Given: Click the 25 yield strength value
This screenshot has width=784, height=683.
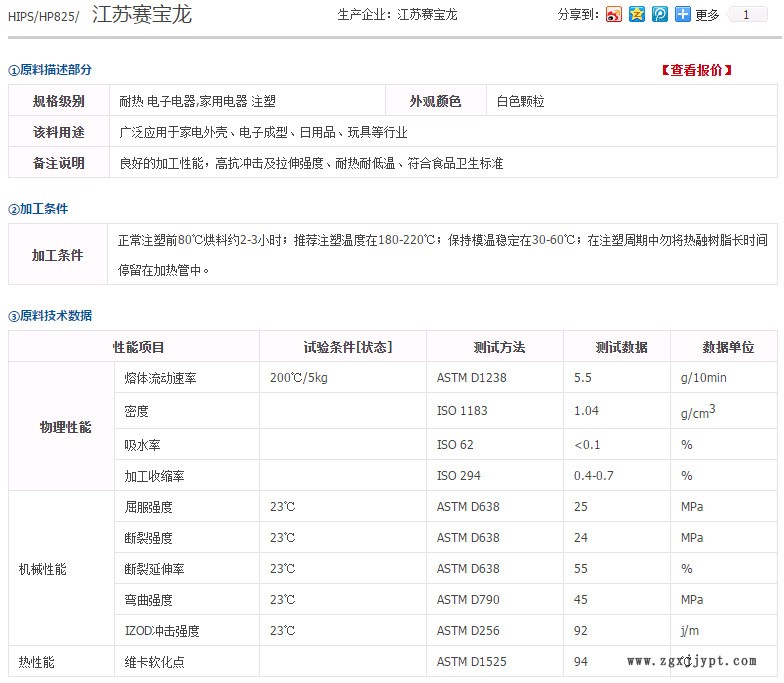Looking at the screenshot, I should pos(580,506).
